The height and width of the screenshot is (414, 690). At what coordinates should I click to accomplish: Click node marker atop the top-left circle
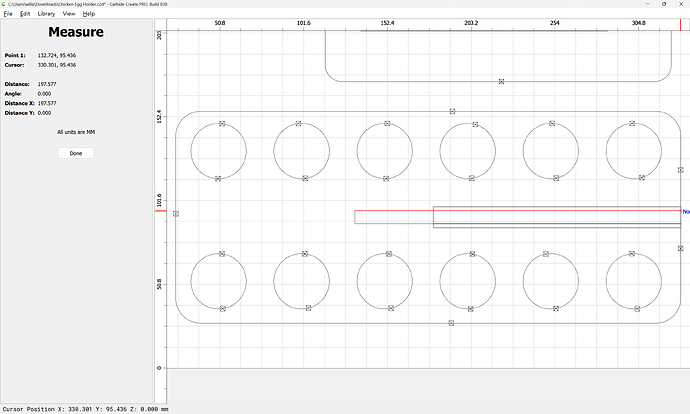click(222, 124)
